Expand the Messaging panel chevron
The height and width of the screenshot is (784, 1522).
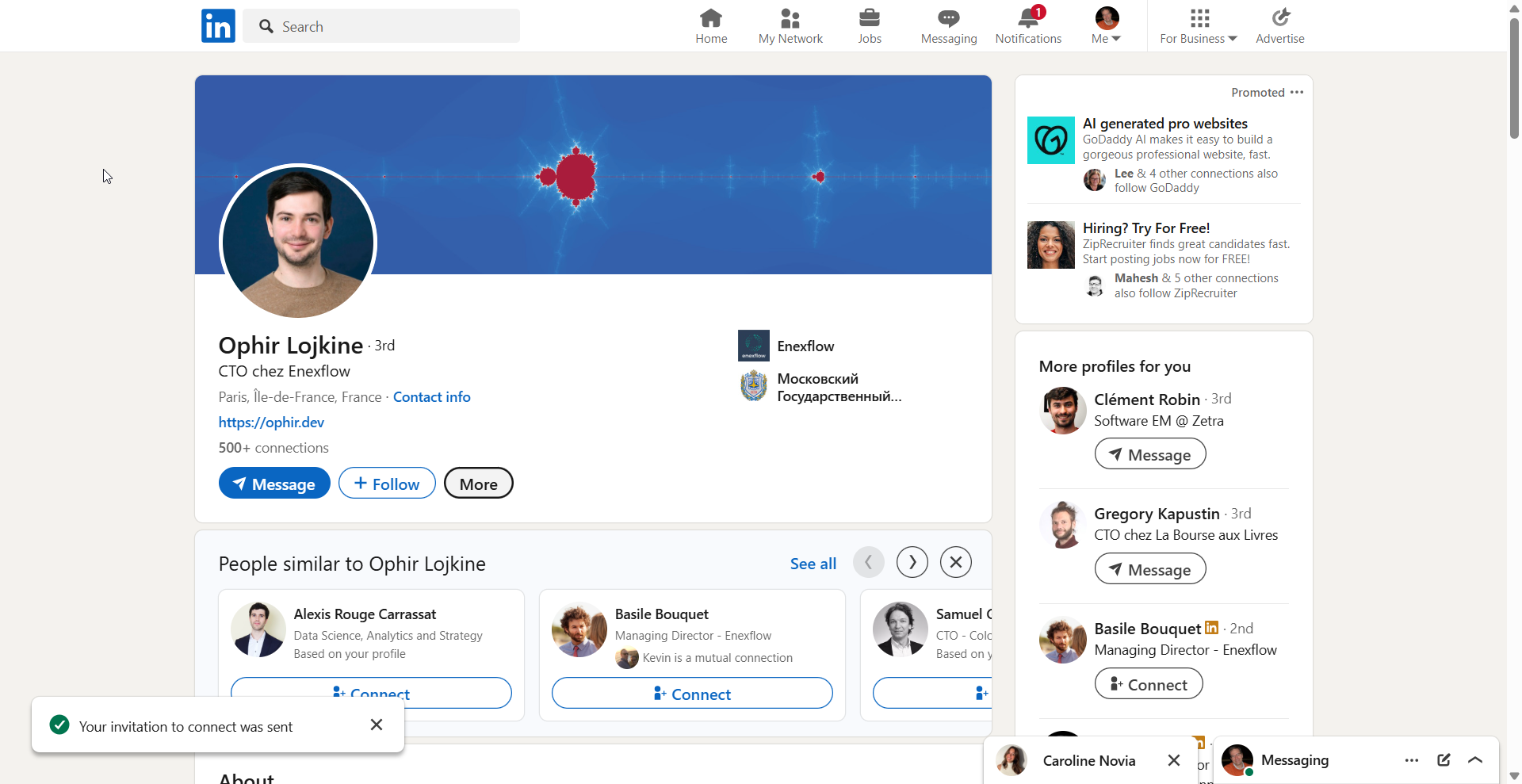click(x=1475, y=760)
